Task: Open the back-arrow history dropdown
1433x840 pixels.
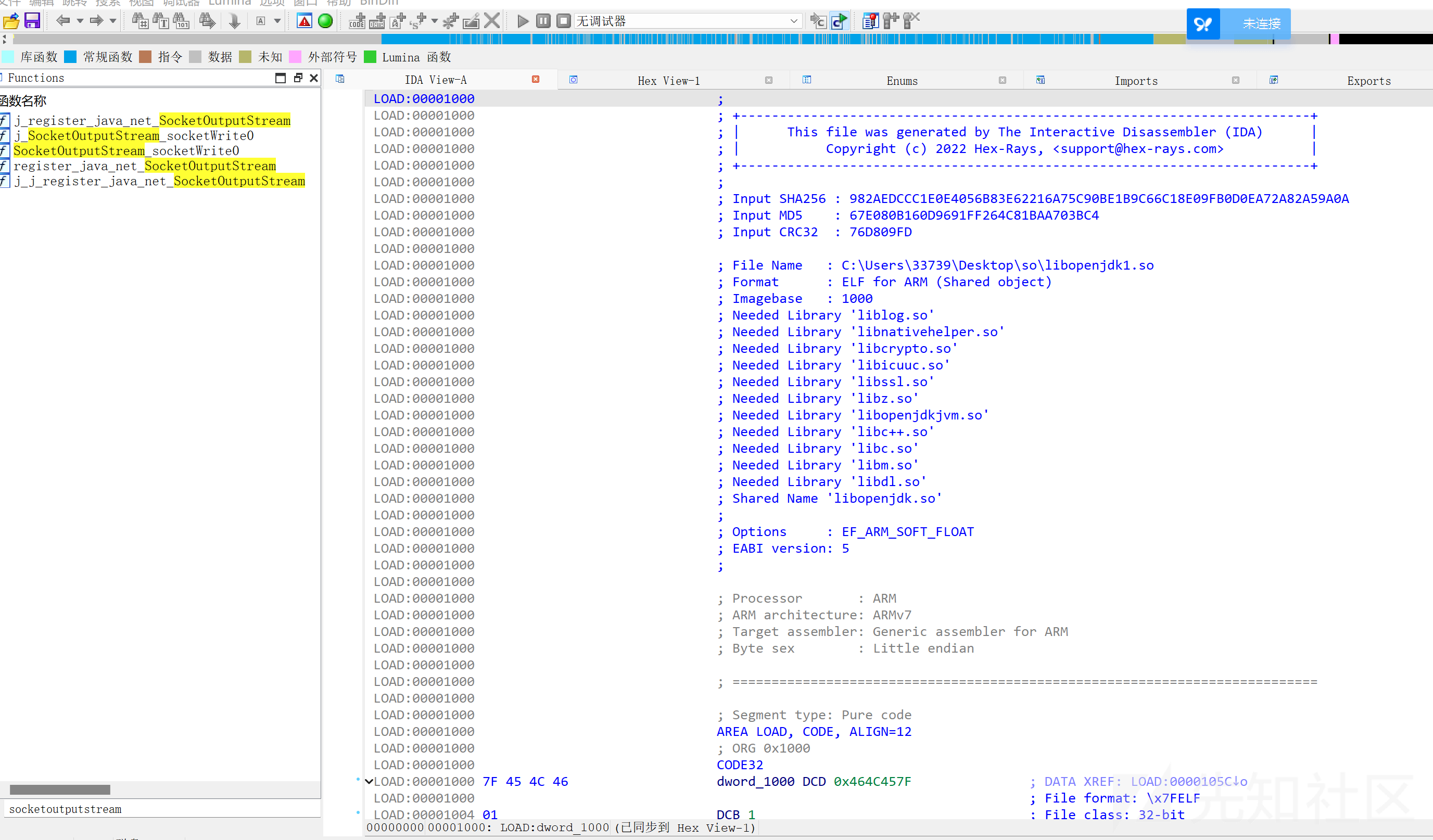Action: [80, 22]
